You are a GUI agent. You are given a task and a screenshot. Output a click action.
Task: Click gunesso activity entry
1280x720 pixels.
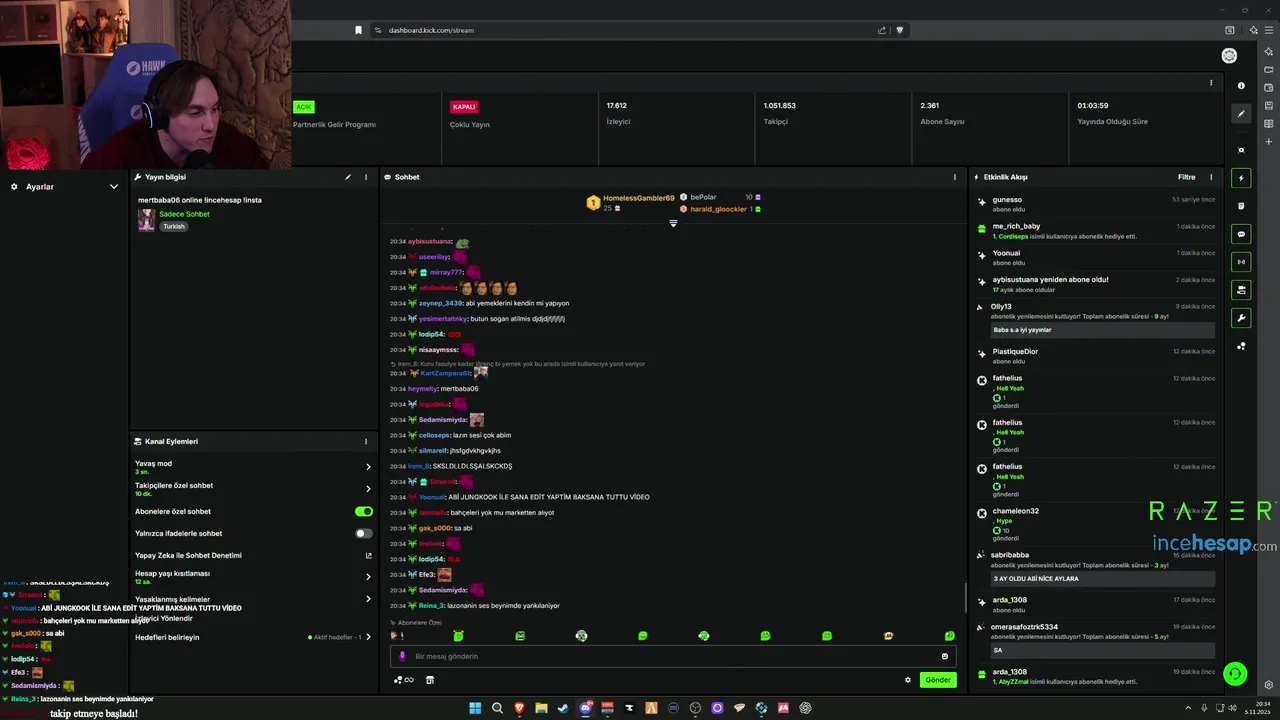click(x=1095, y=204)
